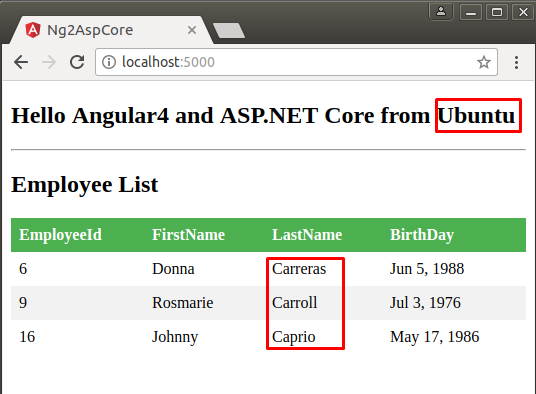This screenshot has height=394, width=536.
Task: Click the browser forward arrow
Action: [x=49, y=62]
